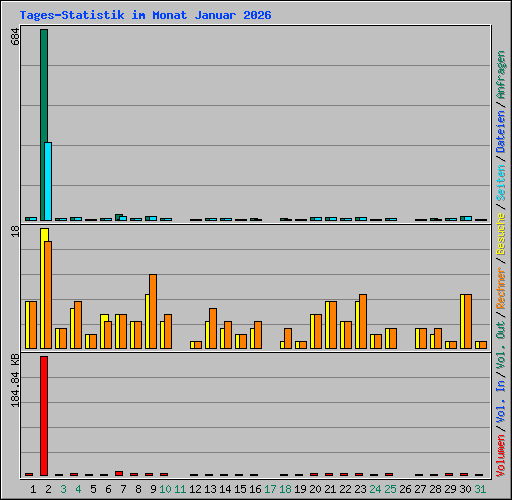The image size is (512, 500).
Task: Click green weekend day label 3
Action: coord(63,489)
